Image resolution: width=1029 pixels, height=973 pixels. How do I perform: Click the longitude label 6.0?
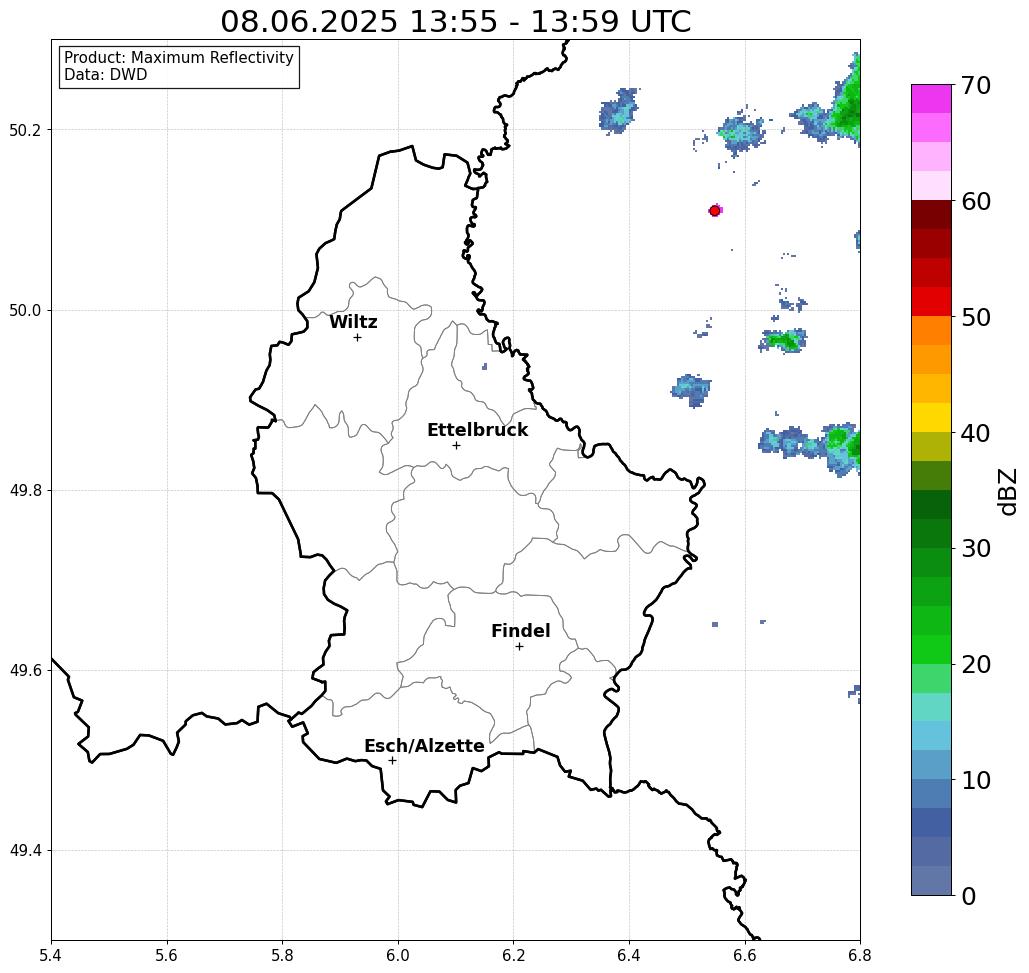click(398, 955)
